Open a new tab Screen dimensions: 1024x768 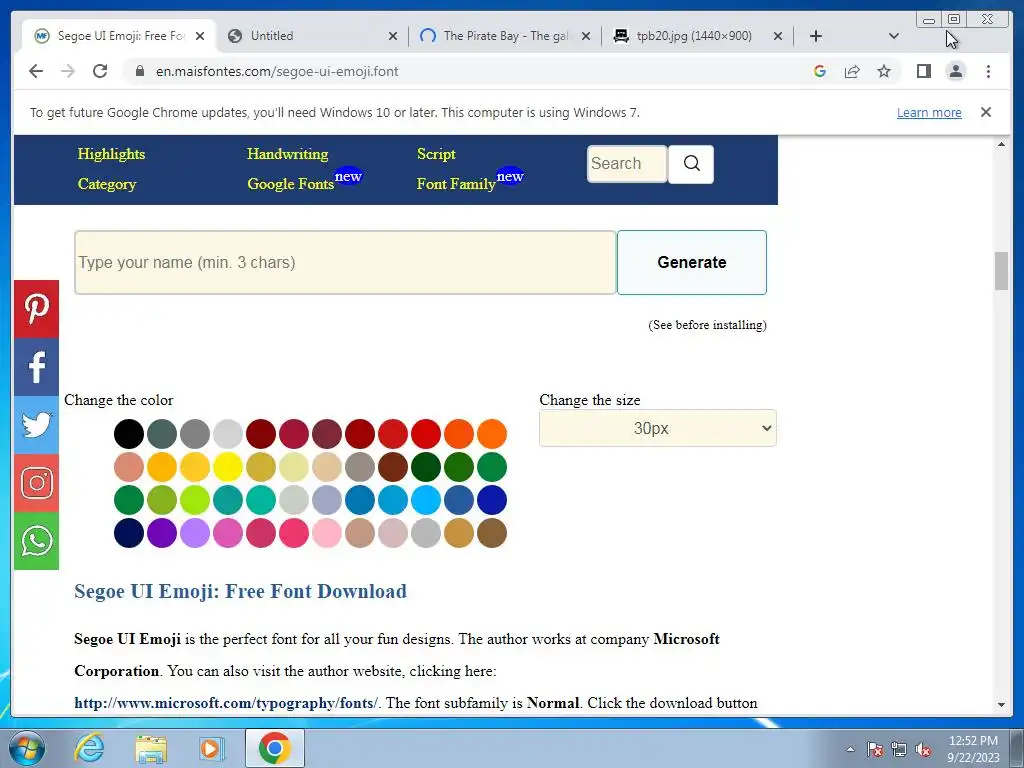816,36
